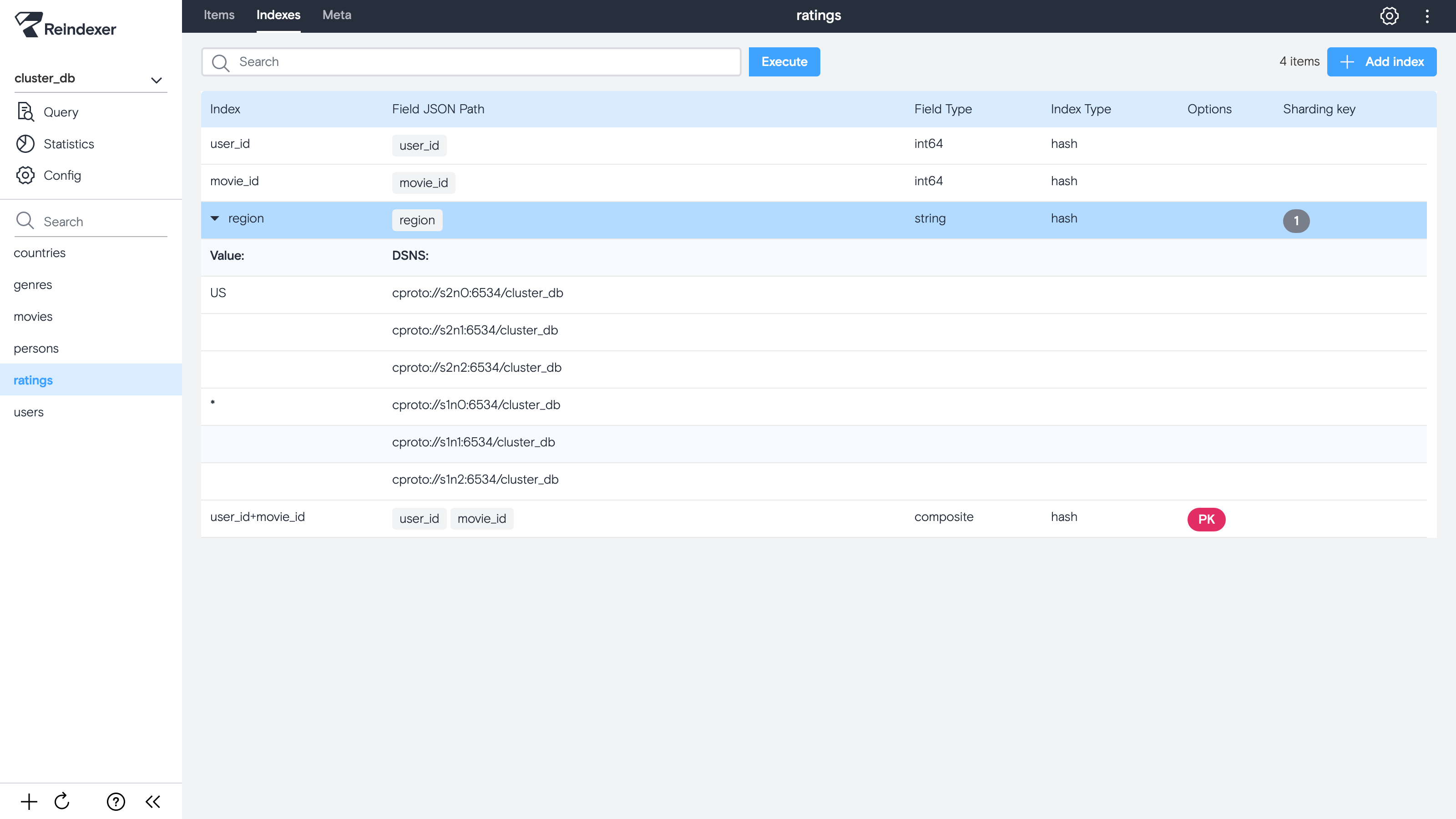Click the Add index button
This screenshot has width=1456, height=819.
(1381, 61)
